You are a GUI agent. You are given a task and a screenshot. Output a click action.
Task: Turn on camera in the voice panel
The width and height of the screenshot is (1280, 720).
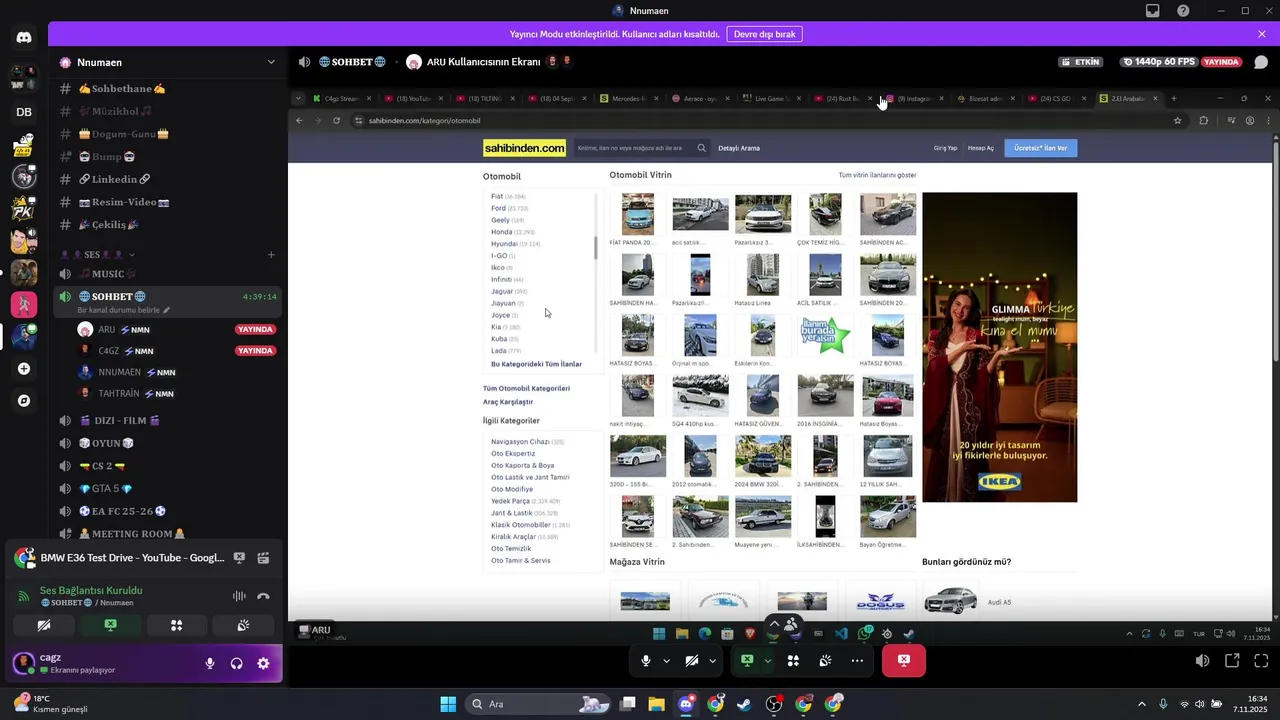click(44, 625)
